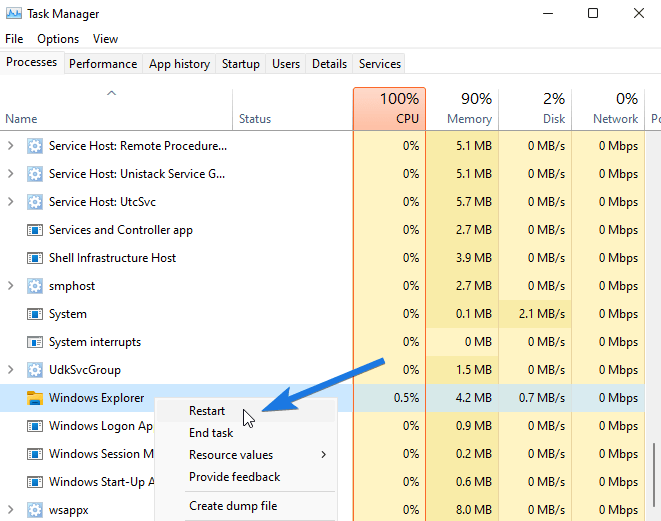Switch to the Performance tab
Viewport: 661px width, 521px height.
pyautogui.click(x=103, y=64)
